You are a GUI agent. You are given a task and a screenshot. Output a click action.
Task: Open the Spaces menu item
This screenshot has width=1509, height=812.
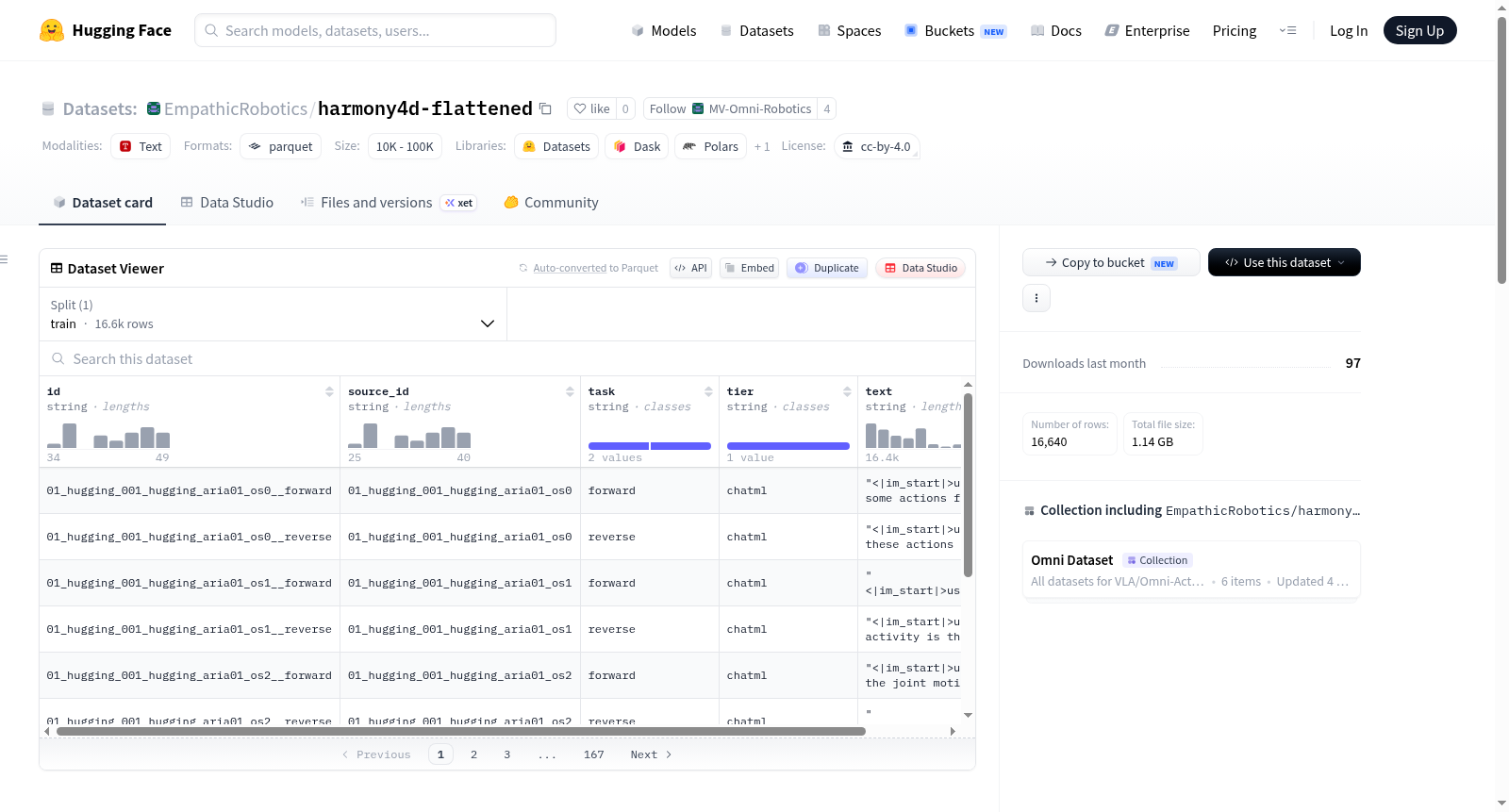850,30
